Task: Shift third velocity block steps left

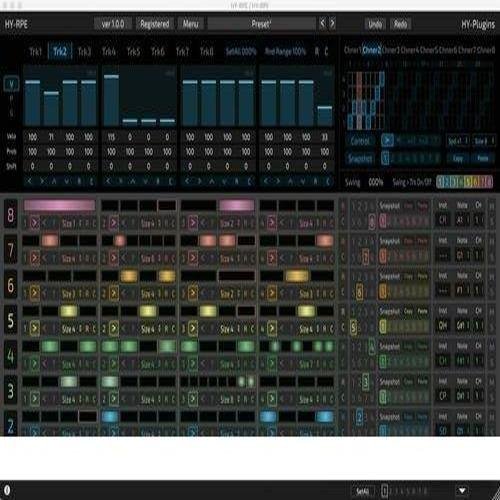Action: 187,181
